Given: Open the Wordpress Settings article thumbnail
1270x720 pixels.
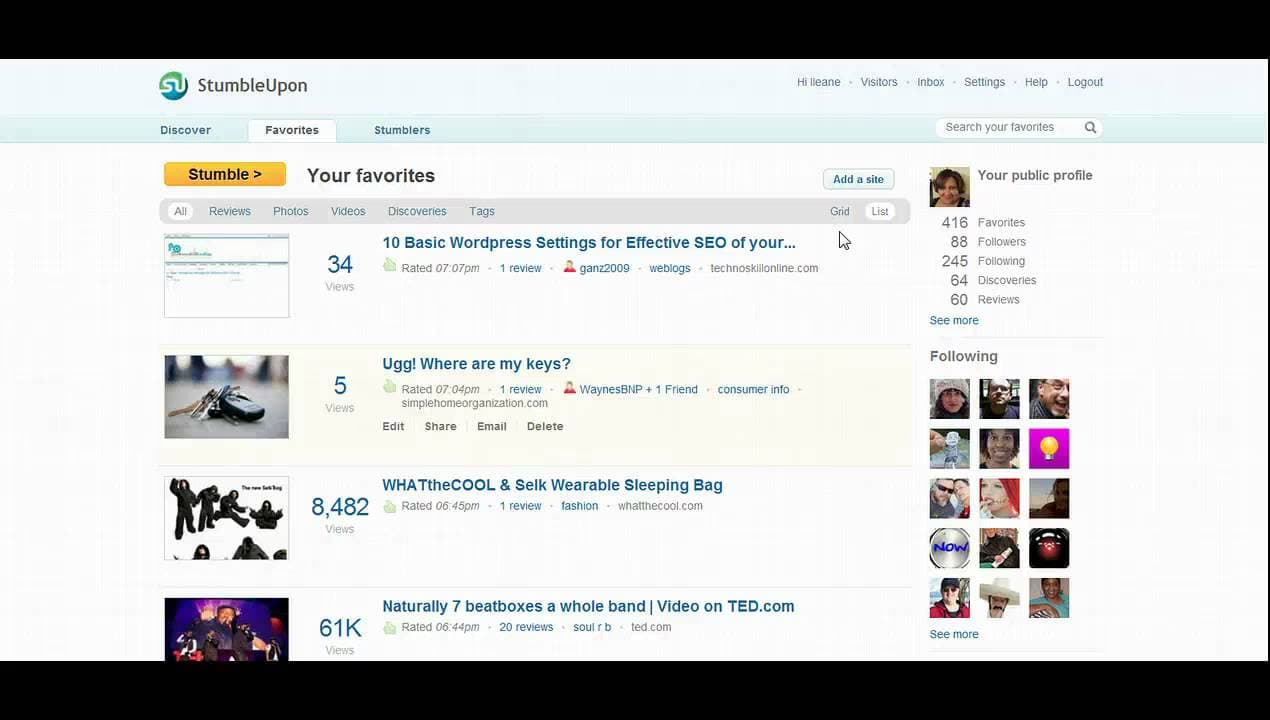Looking at the screenshot, I should pyautogui.click(x=226, y=276).
